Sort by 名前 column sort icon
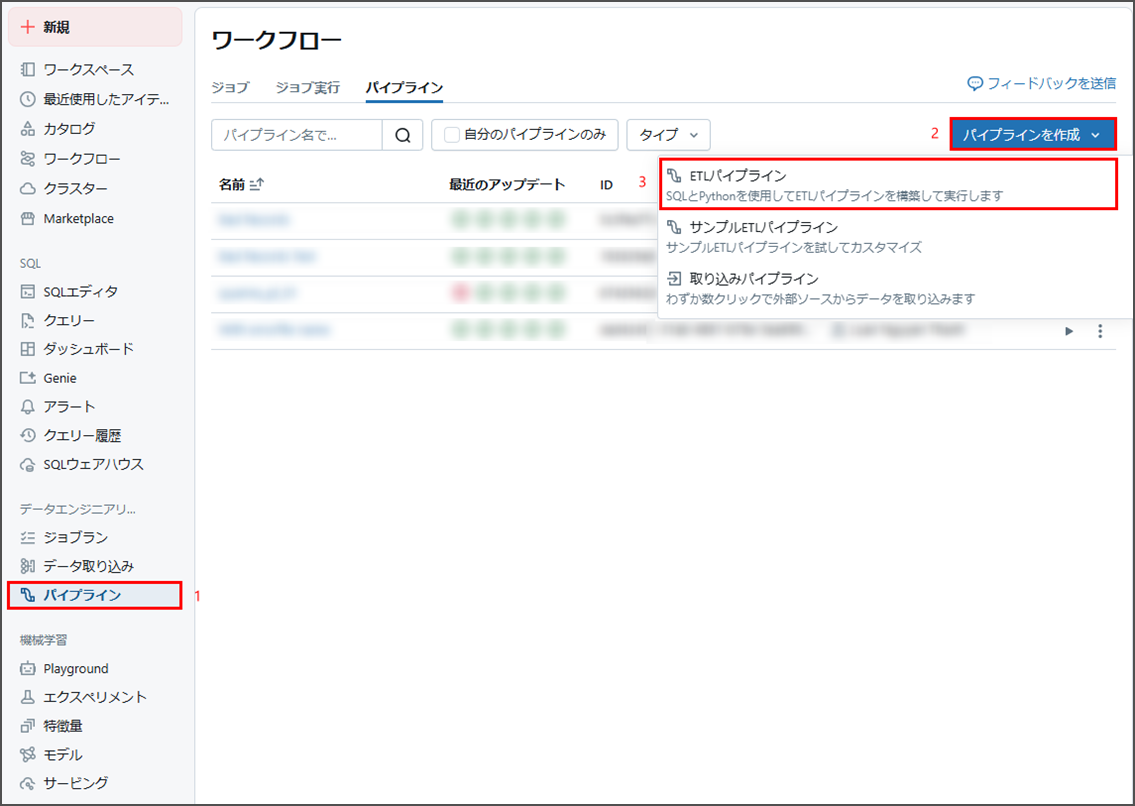 (255, 184)
